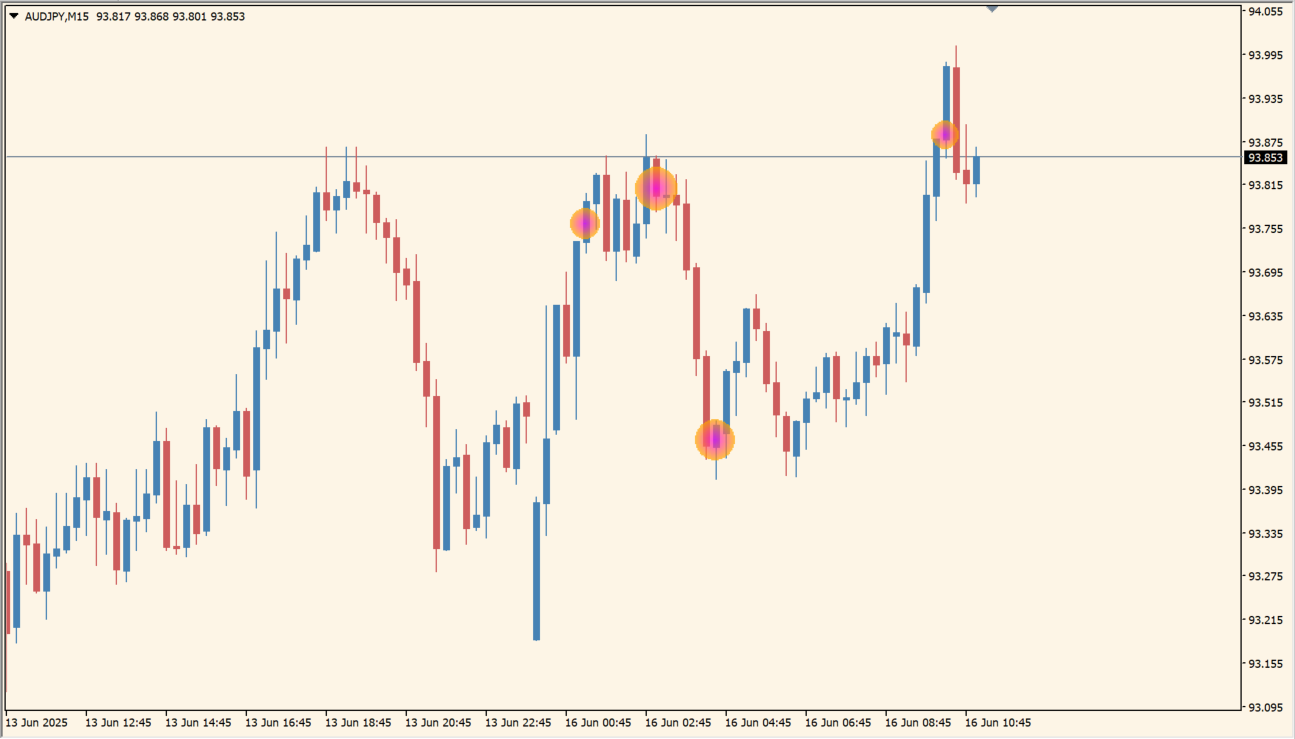Click the 93.815 price axis label
The width and height of the screenshot is (1295, 739).
pos(1265,186)
